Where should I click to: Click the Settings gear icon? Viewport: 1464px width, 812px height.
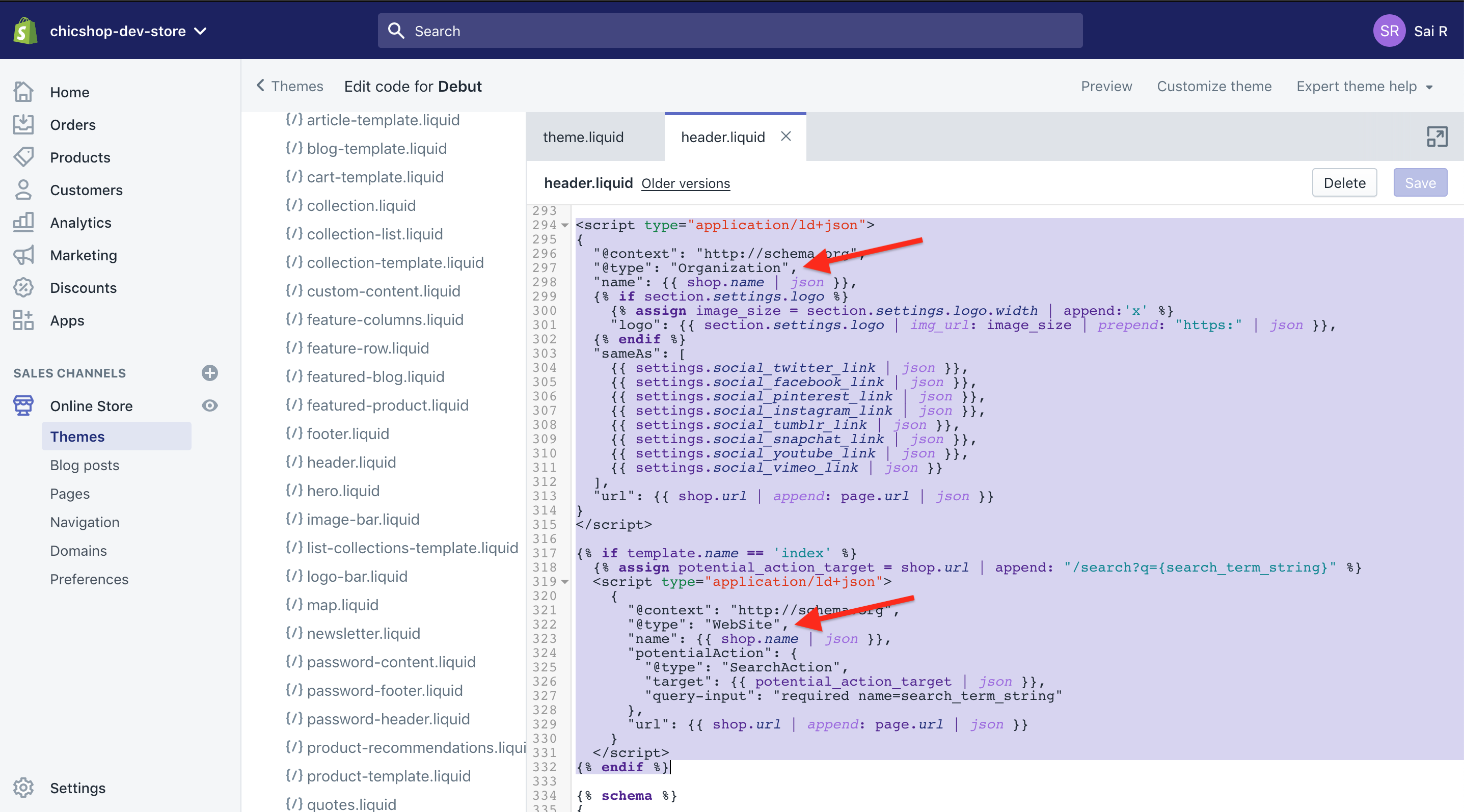point(23,788)
